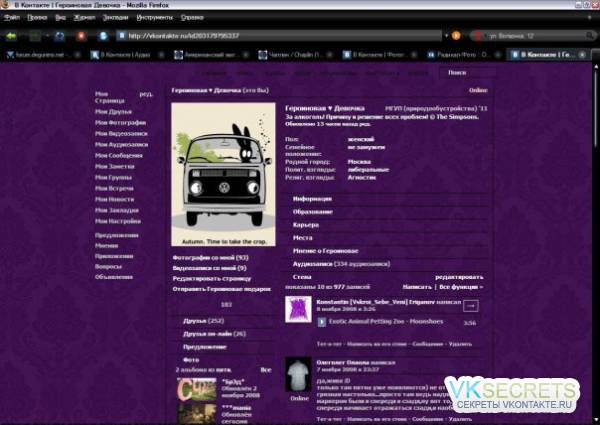The image size is (600, 425).
Task: Open the Друзья (252) section
Action: pos(204,321)
